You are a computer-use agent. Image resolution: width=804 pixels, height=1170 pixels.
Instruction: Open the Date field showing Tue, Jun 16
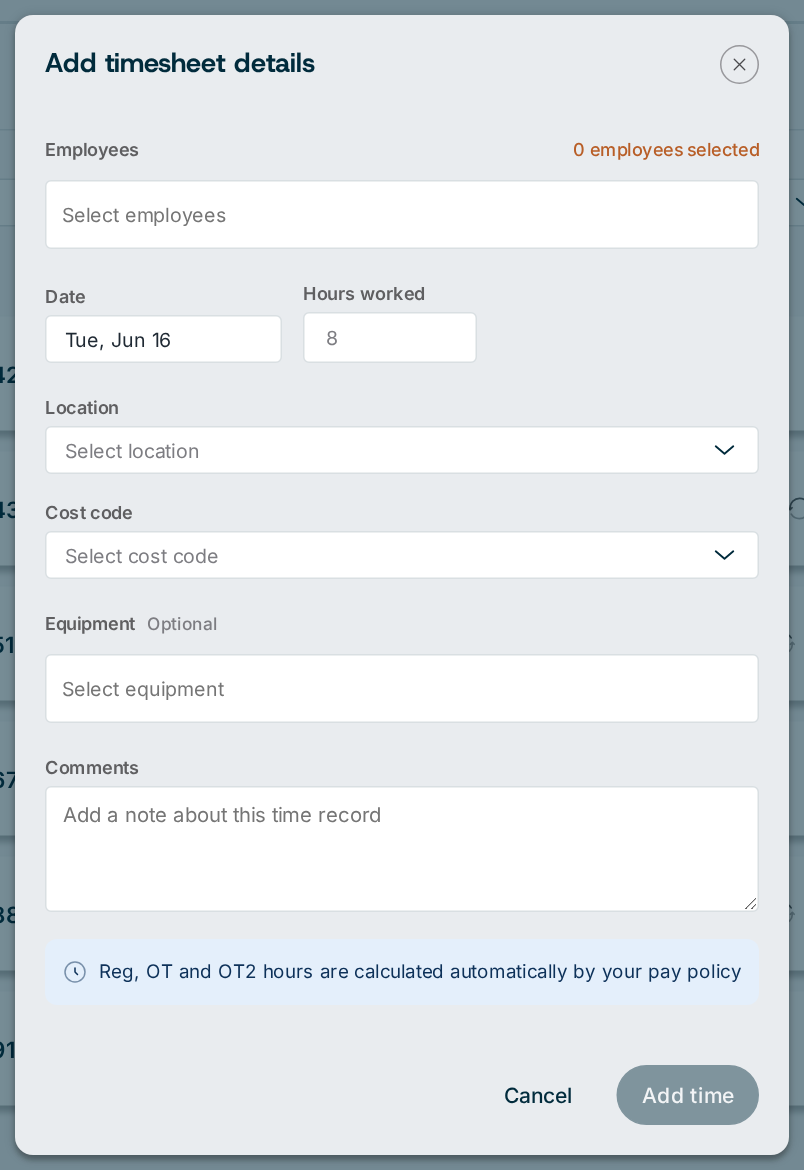coord(163,340)
